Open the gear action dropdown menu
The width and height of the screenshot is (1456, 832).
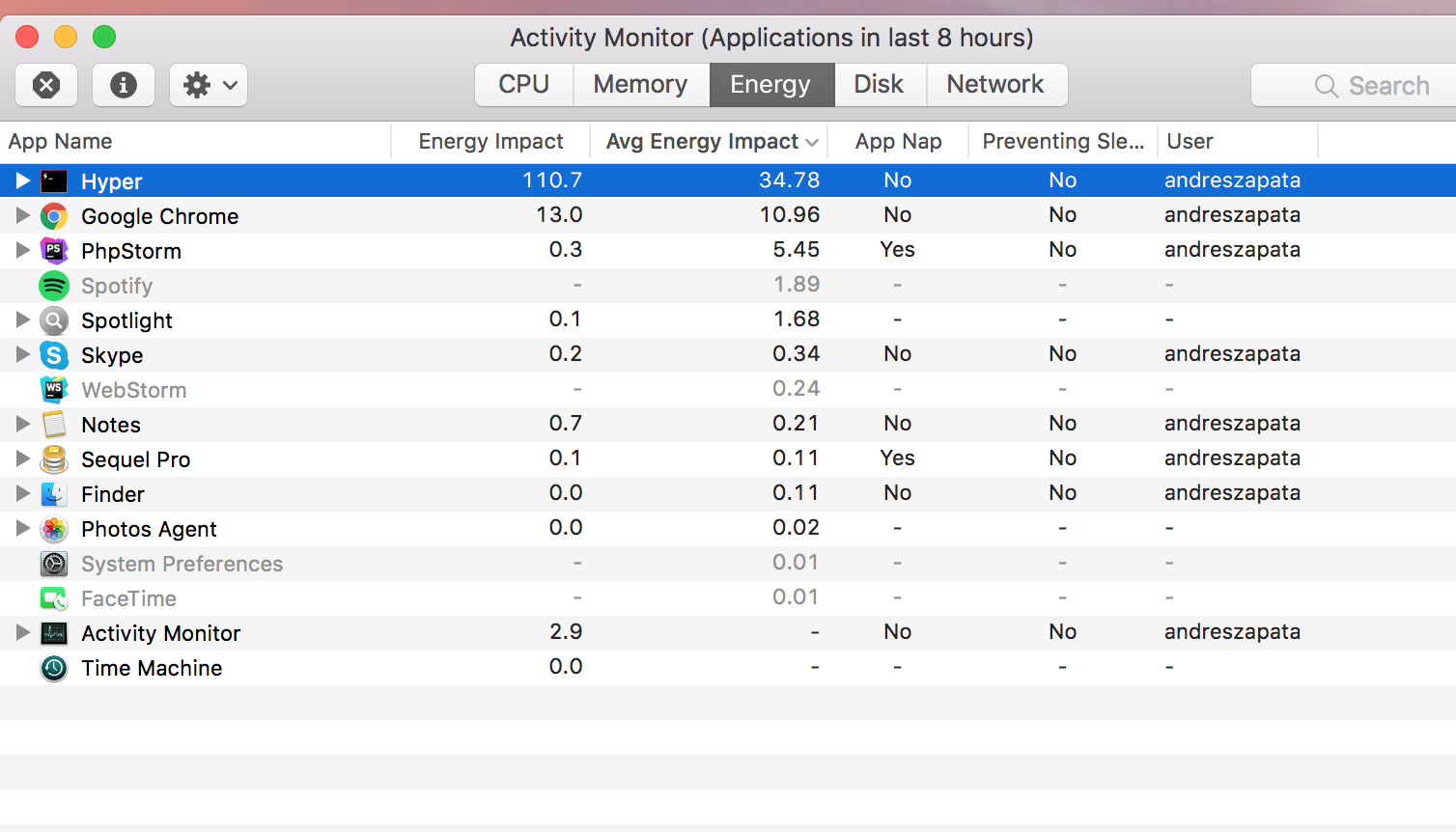point(209,85)
